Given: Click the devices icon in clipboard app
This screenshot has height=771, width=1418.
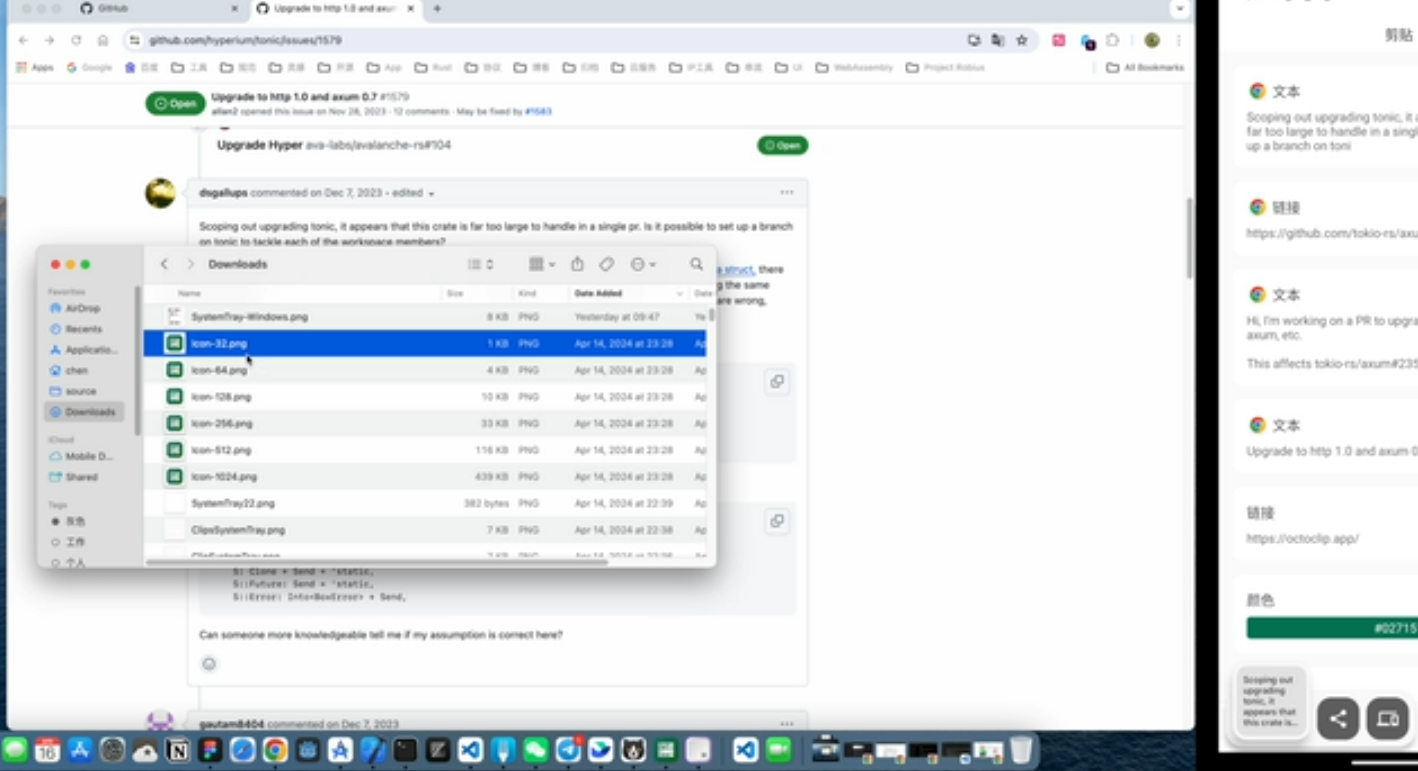Looking at the screenshot, I should (1387, 718).
